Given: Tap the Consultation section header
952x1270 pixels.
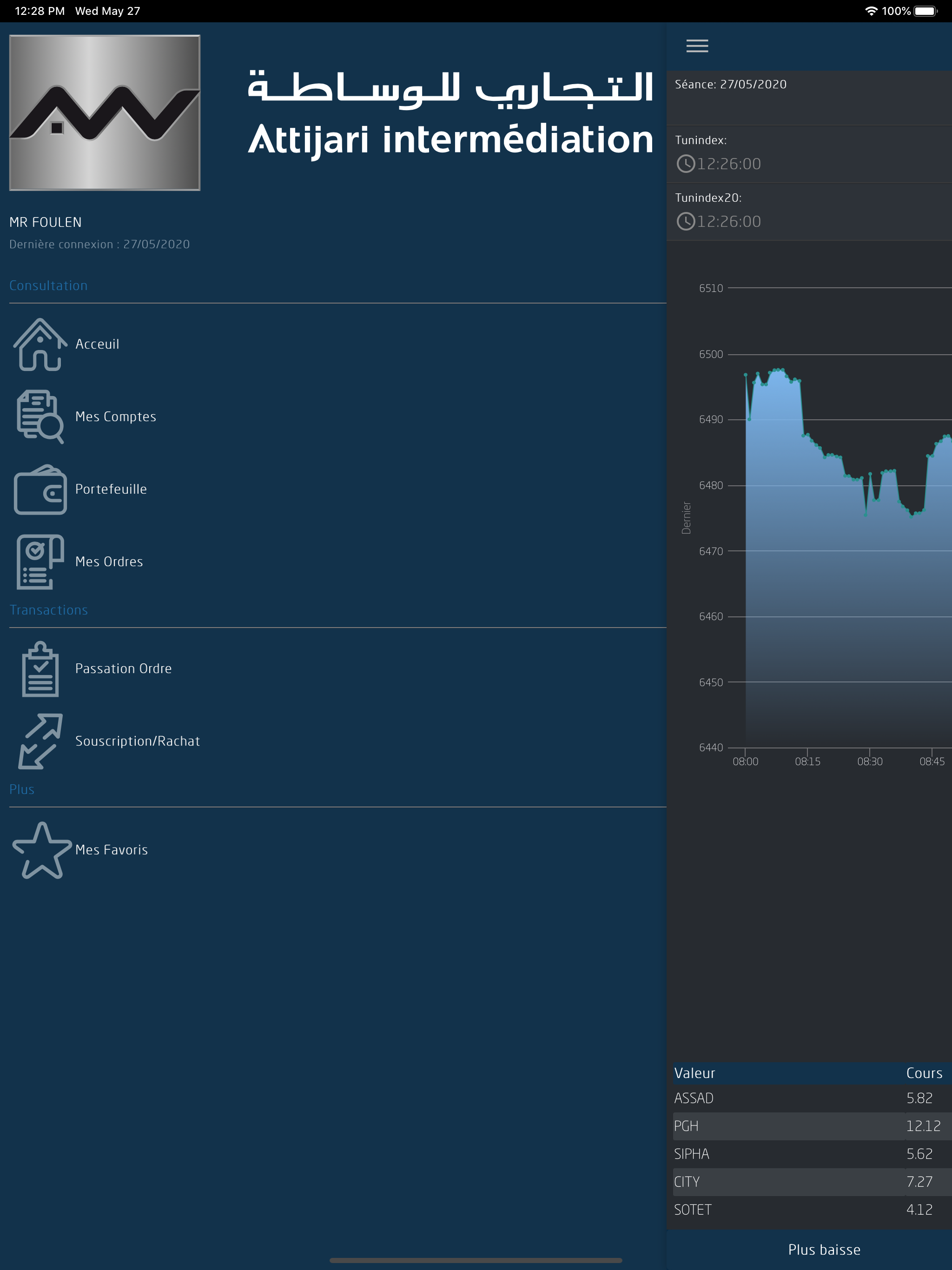Looking at the screenshot, I should tap(48, 286).
